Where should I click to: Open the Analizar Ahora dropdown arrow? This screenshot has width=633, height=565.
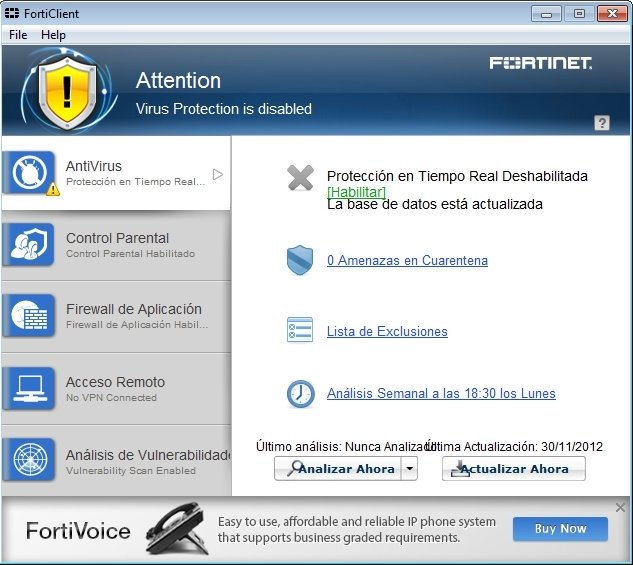pyautogui.click(x=409, y=469)
